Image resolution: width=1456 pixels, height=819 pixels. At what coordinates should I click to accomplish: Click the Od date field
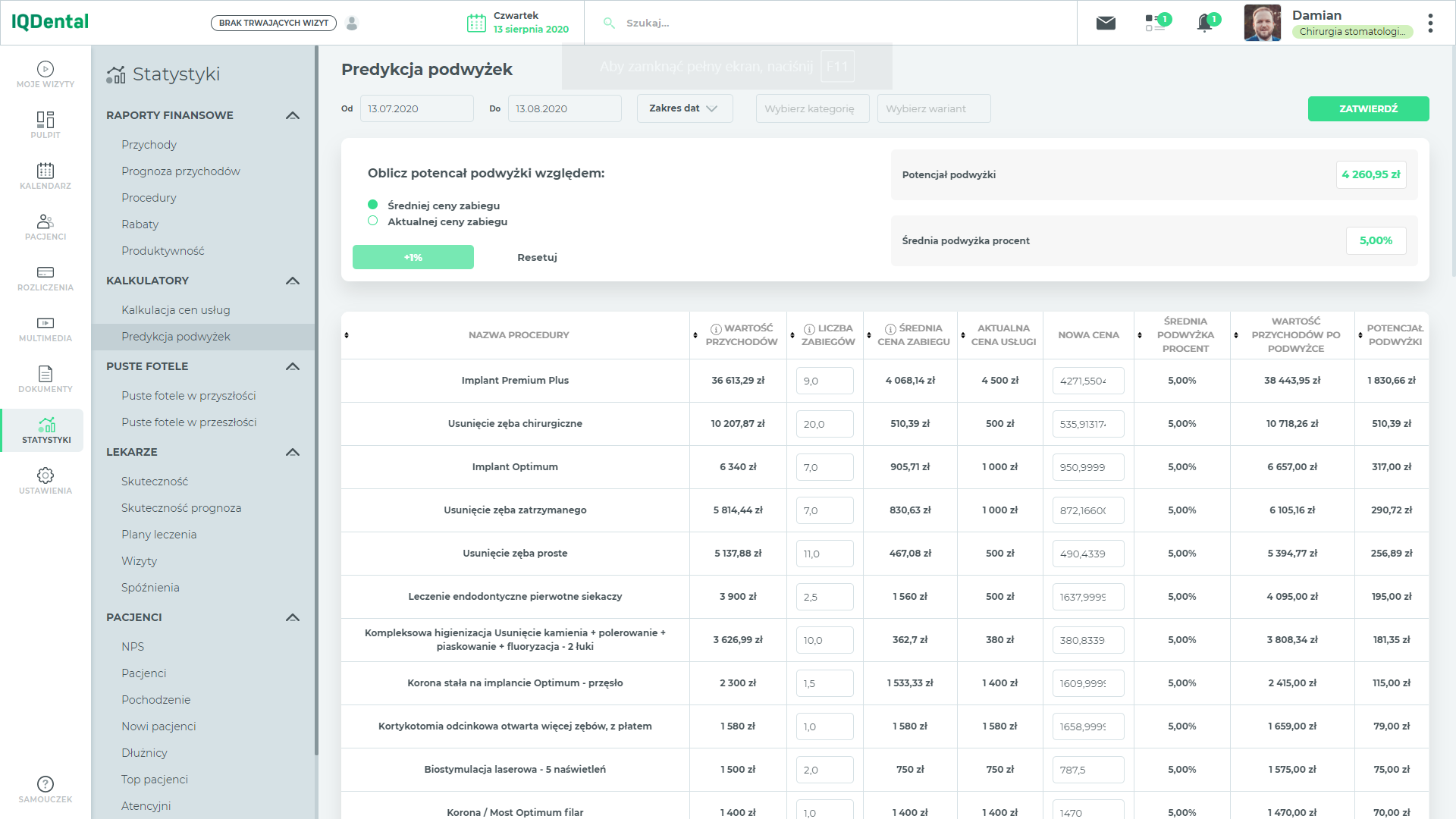click(416, 108)
